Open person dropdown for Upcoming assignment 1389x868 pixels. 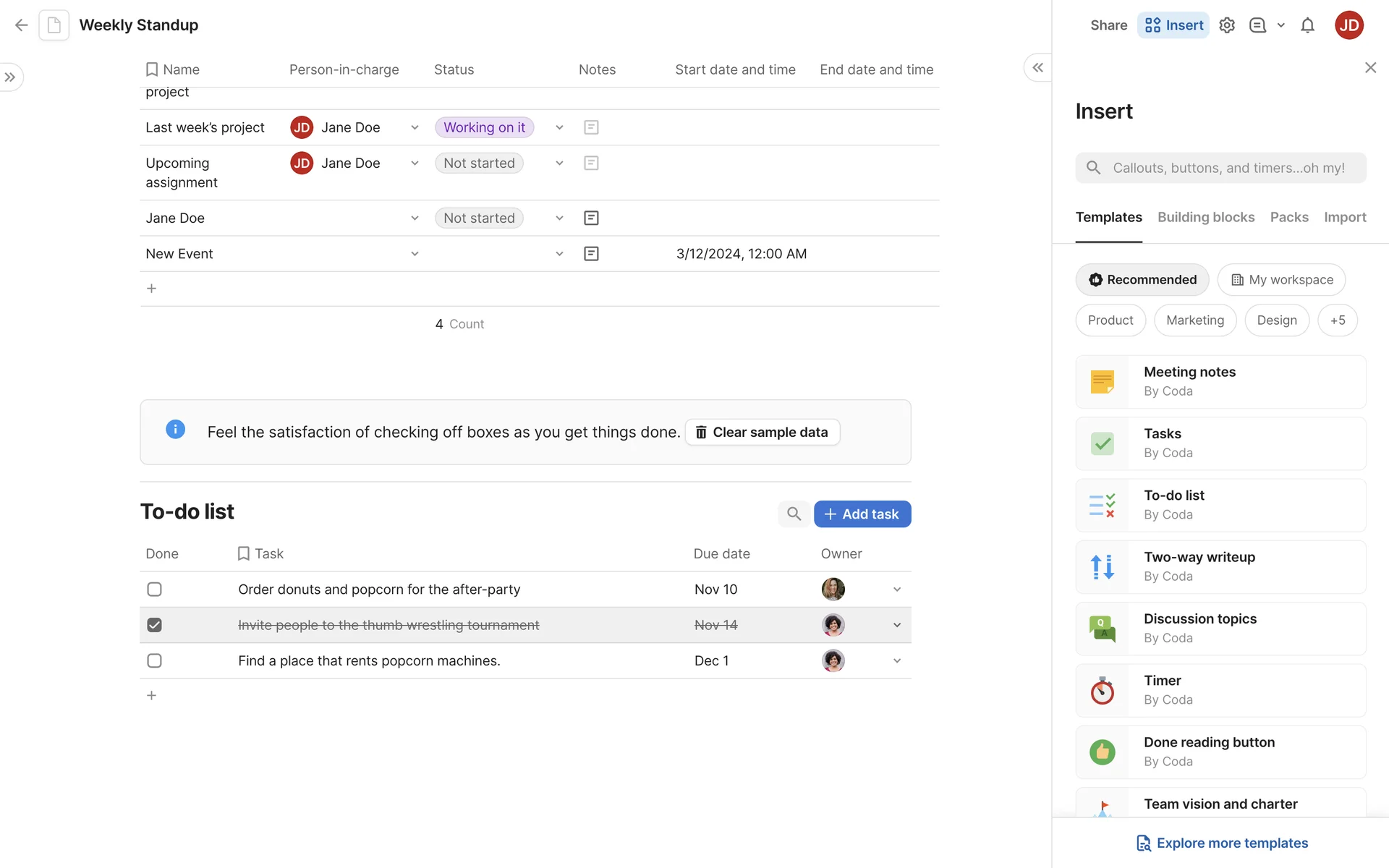click(x=415, y=163)
